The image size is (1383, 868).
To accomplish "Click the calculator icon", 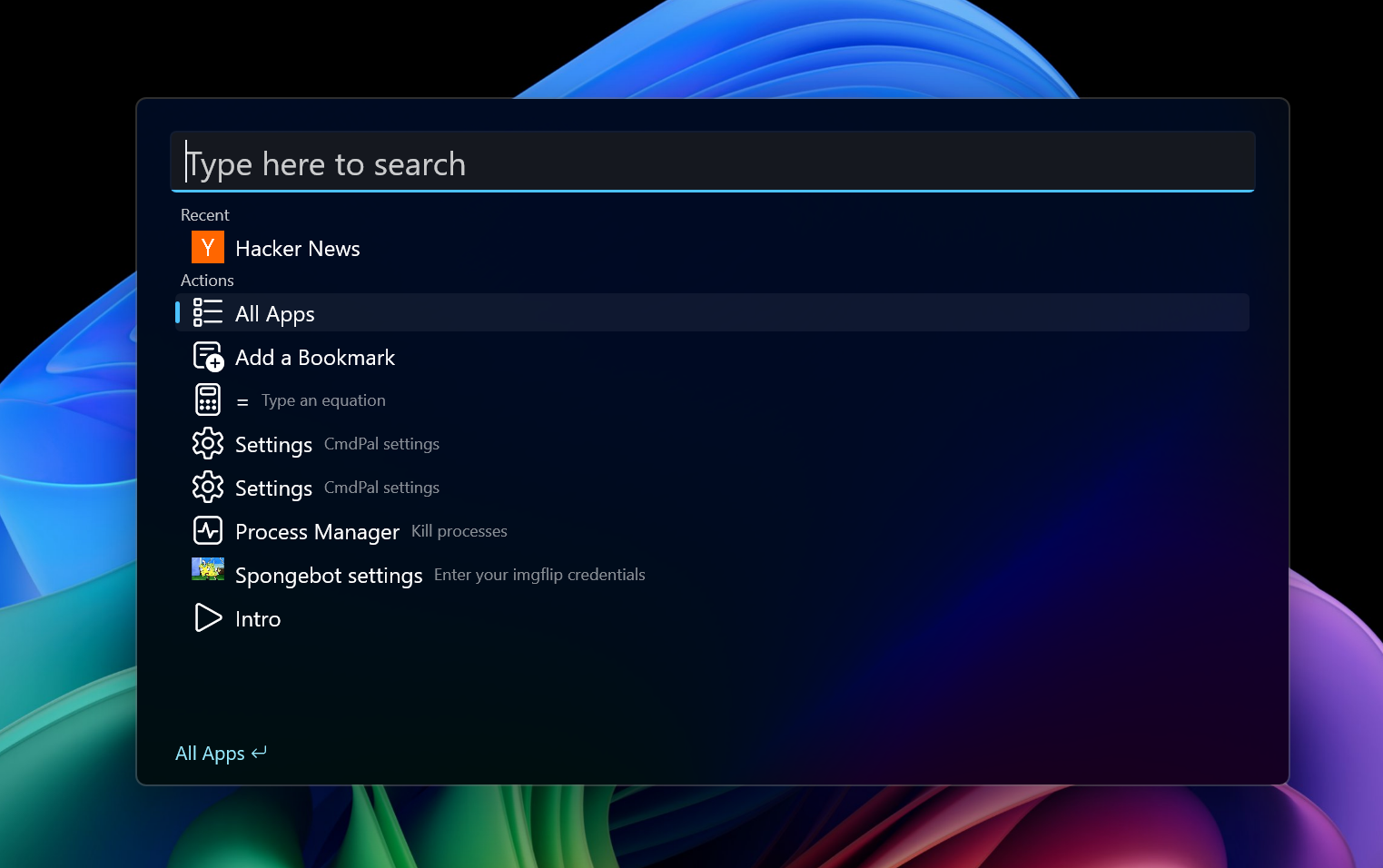I will (x=207, y=400).
